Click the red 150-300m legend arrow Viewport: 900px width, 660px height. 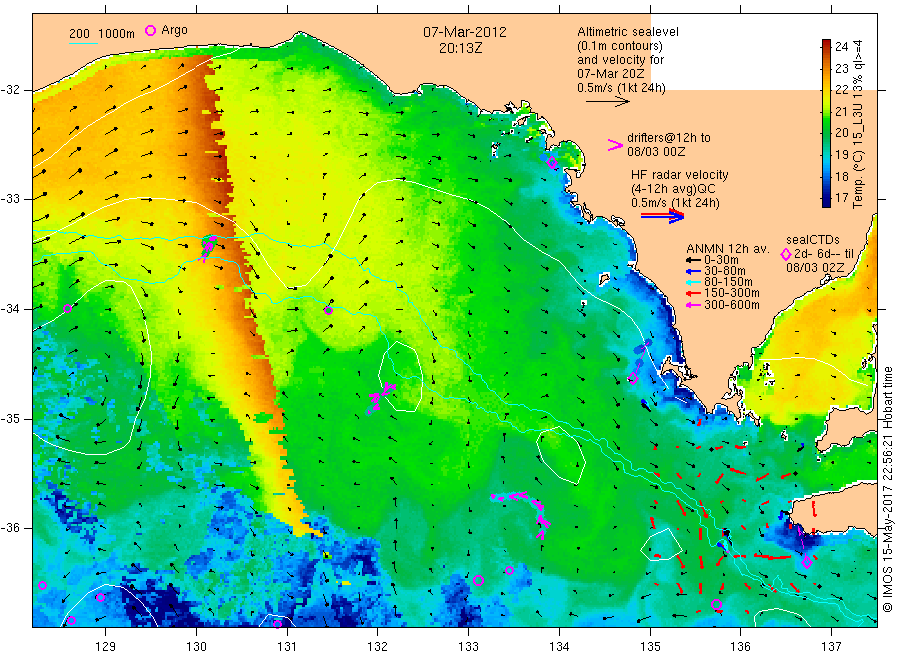tap(694, 293)
